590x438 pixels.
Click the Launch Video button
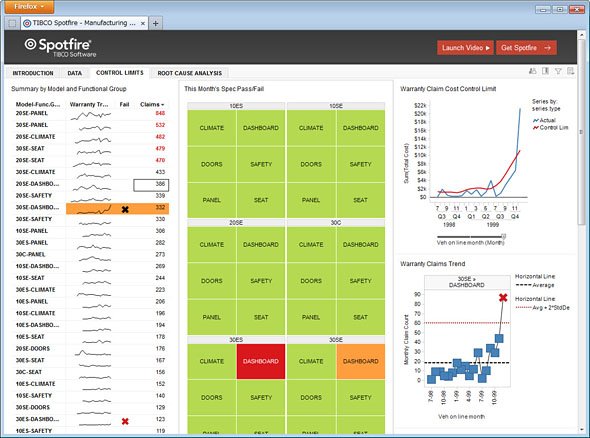[465, 48]
